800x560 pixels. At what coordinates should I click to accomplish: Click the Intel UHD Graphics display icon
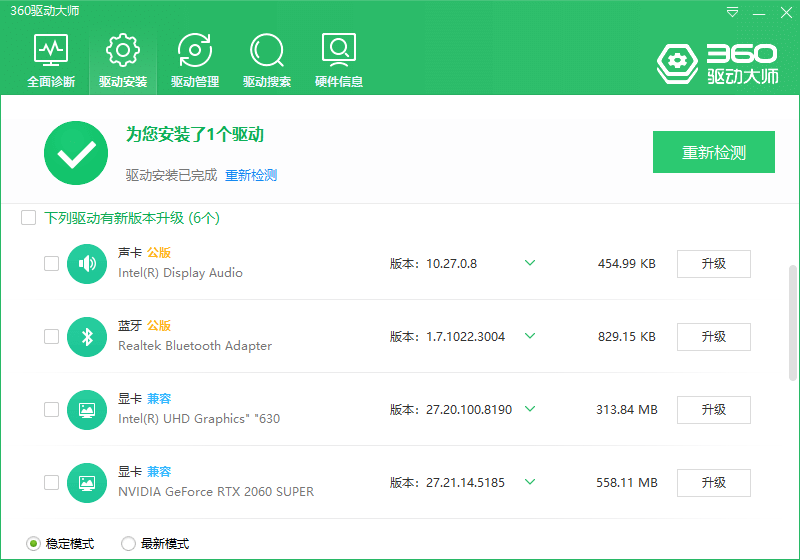[x=87, y=410]
